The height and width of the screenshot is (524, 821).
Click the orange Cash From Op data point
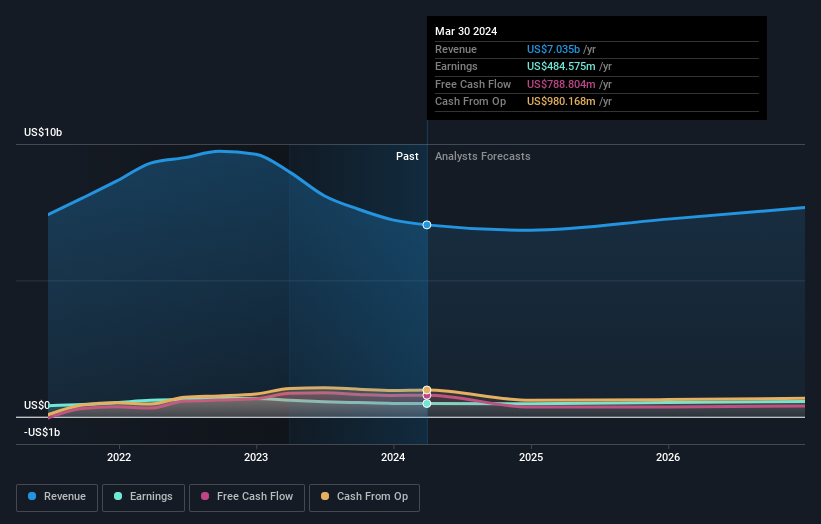(x=427, y=389)
